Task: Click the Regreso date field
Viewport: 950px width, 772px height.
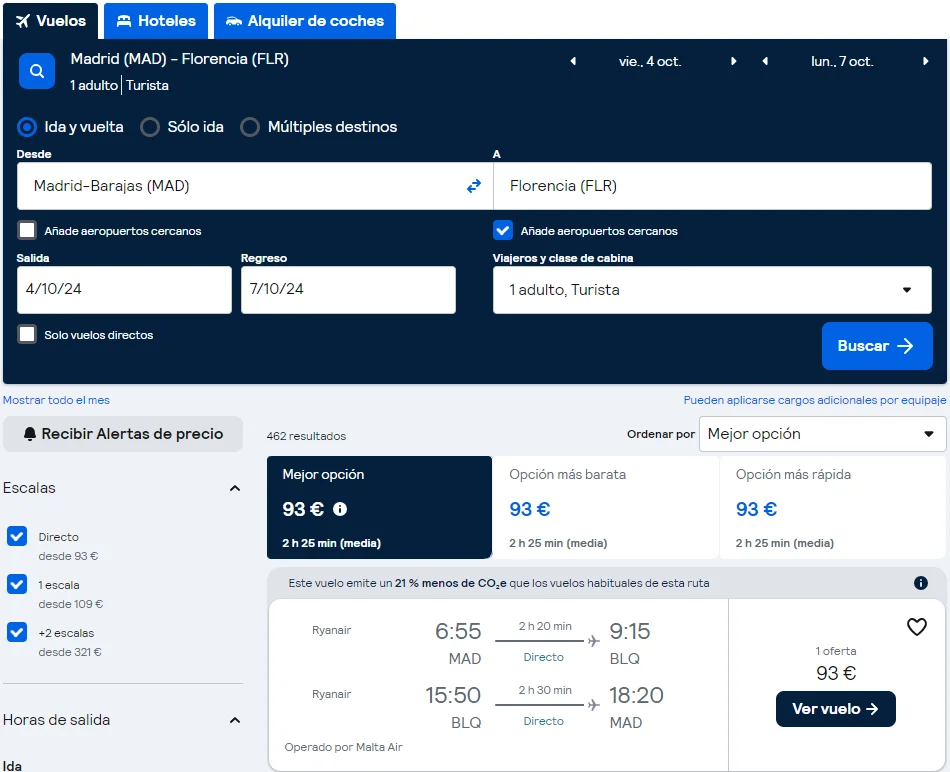Action: [348, 290]
